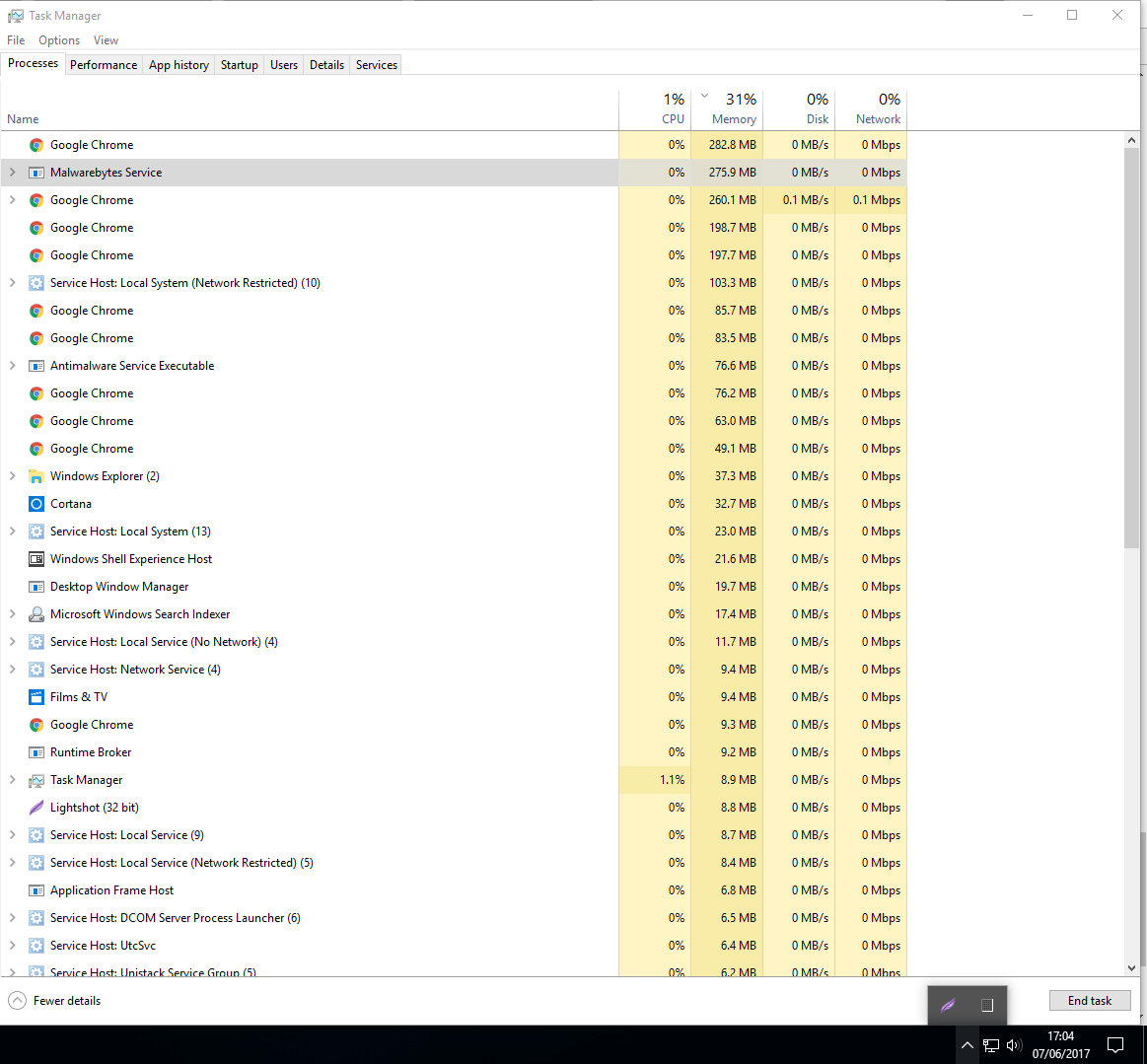Click the Task Manager process row icon

coord(36,780)
